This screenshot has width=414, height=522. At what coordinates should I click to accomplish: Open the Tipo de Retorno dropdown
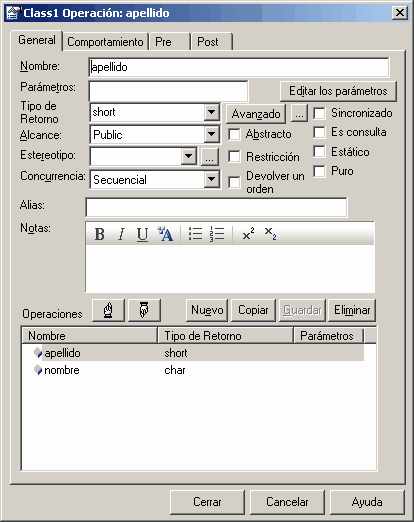[211, 112]
